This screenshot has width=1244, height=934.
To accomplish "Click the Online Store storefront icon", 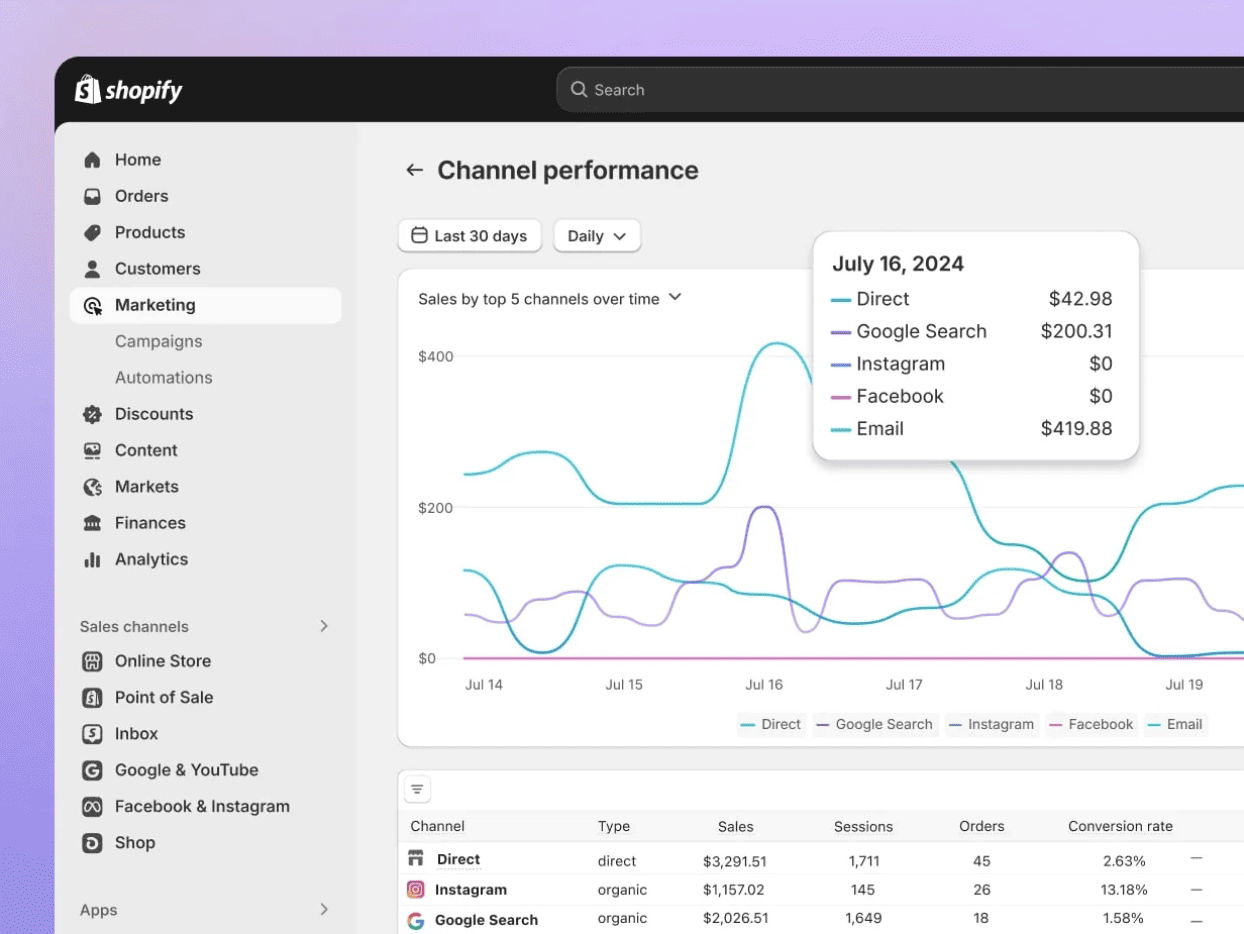I will [92, 661].
